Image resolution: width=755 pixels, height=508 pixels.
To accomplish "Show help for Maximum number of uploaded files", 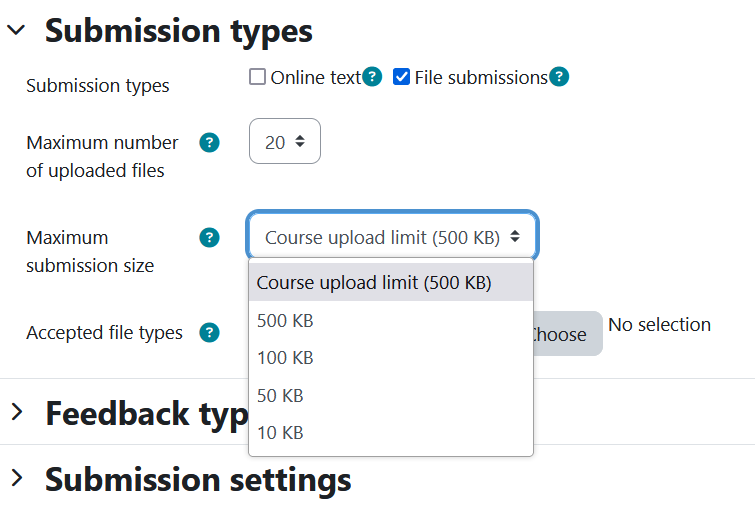I will point(209,143).
